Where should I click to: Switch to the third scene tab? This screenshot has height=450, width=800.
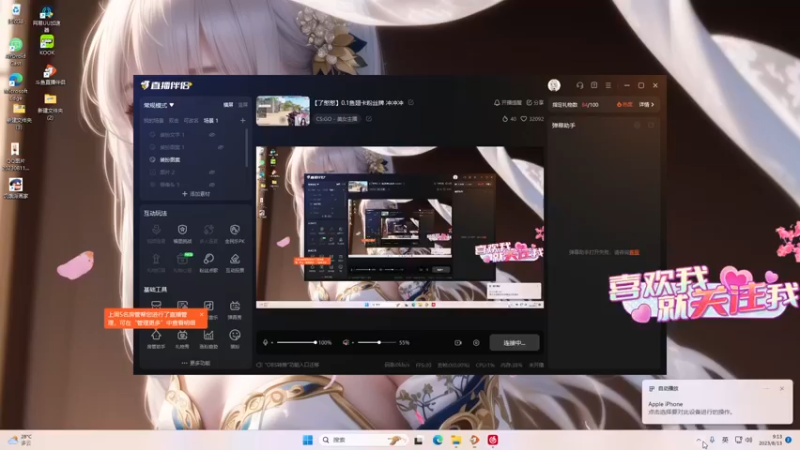[191, 120]
